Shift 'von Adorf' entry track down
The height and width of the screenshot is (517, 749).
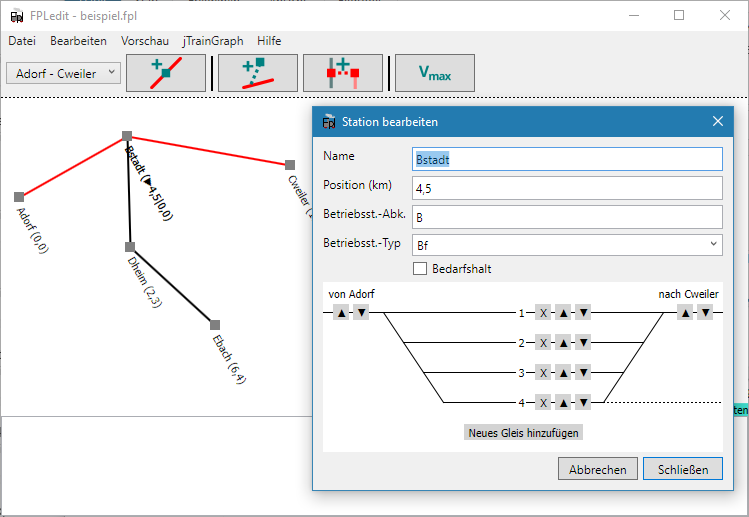(x=361, y=313)
